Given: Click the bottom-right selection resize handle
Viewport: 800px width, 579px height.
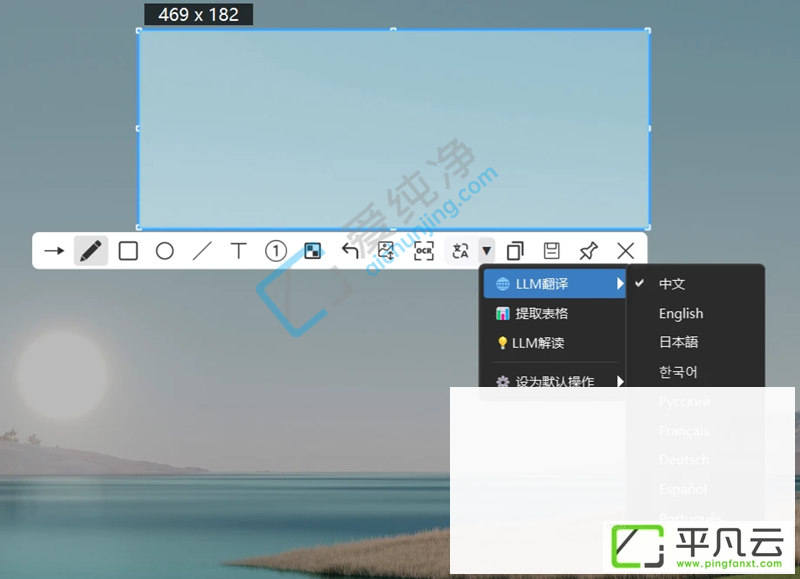Looking at the screenshot, I should (648, 227).
